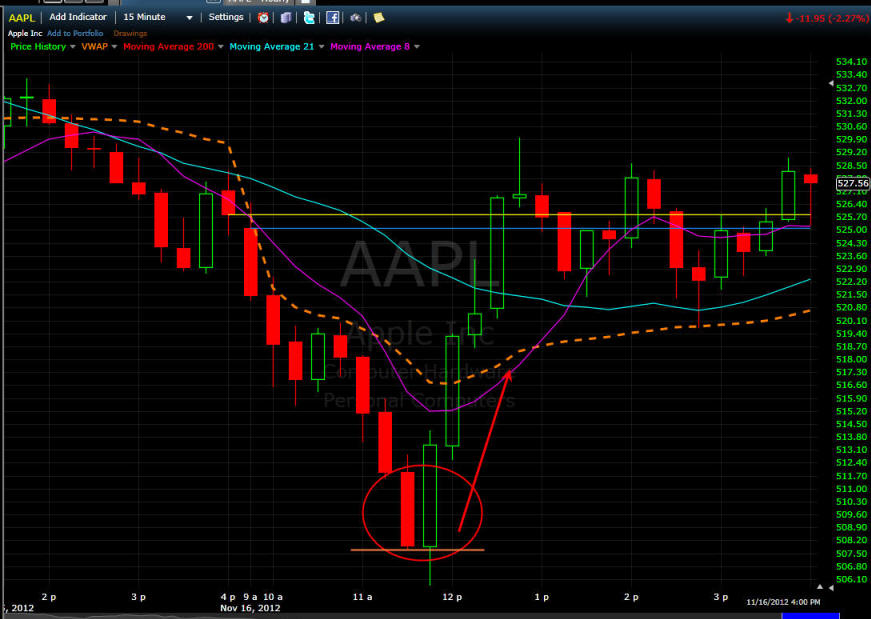
Task: Open Moving Average 200 dropdown arrow
Action: pyautogui.click(x=219, y=47)
